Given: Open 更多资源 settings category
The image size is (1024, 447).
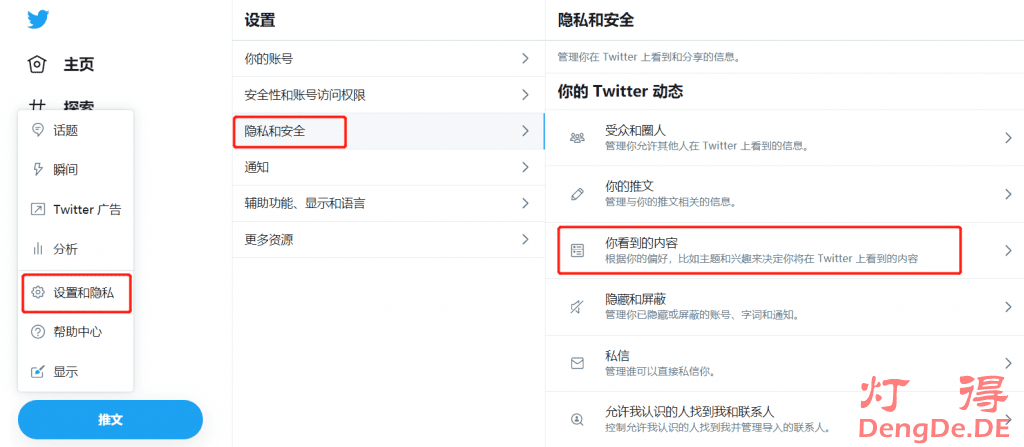Looking at the screenshot, I should pyautogui.click(x=389, y=239).
